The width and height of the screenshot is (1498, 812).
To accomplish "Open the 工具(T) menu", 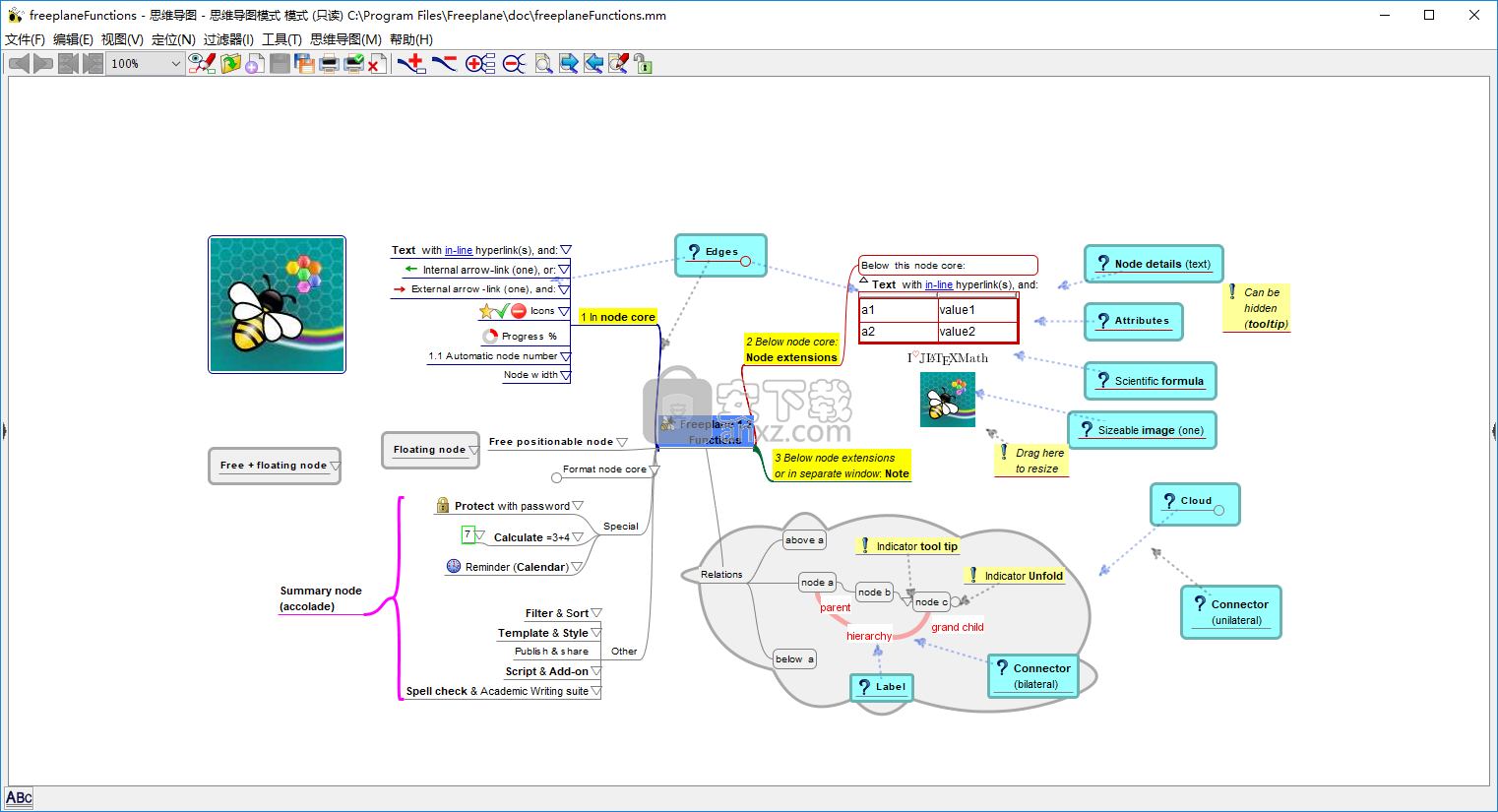I will click(x=281, y=39).
